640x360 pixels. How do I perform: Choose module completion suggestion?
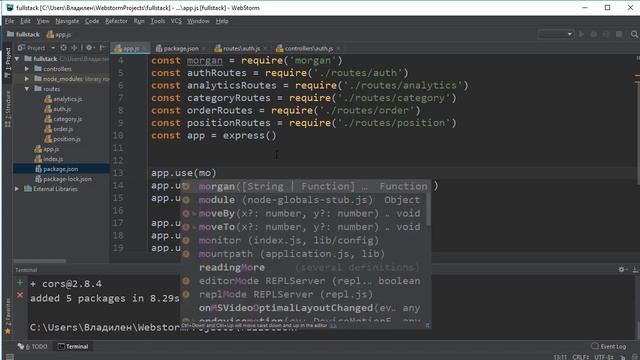pyautogui.click(x=305, y=200)
